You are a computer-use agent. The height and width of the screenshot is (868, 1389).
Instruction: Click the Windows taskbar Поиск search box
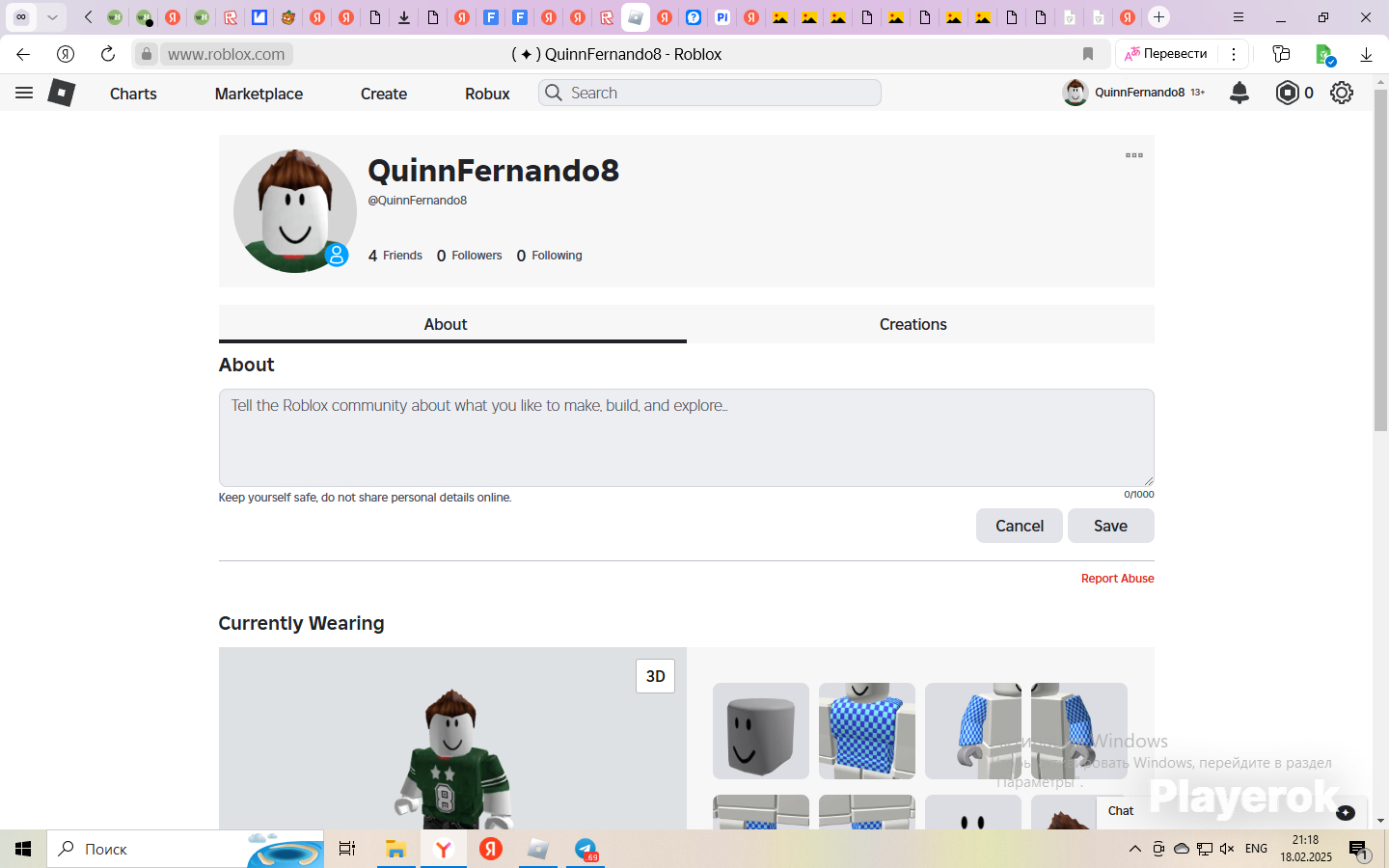click(185, 849)
